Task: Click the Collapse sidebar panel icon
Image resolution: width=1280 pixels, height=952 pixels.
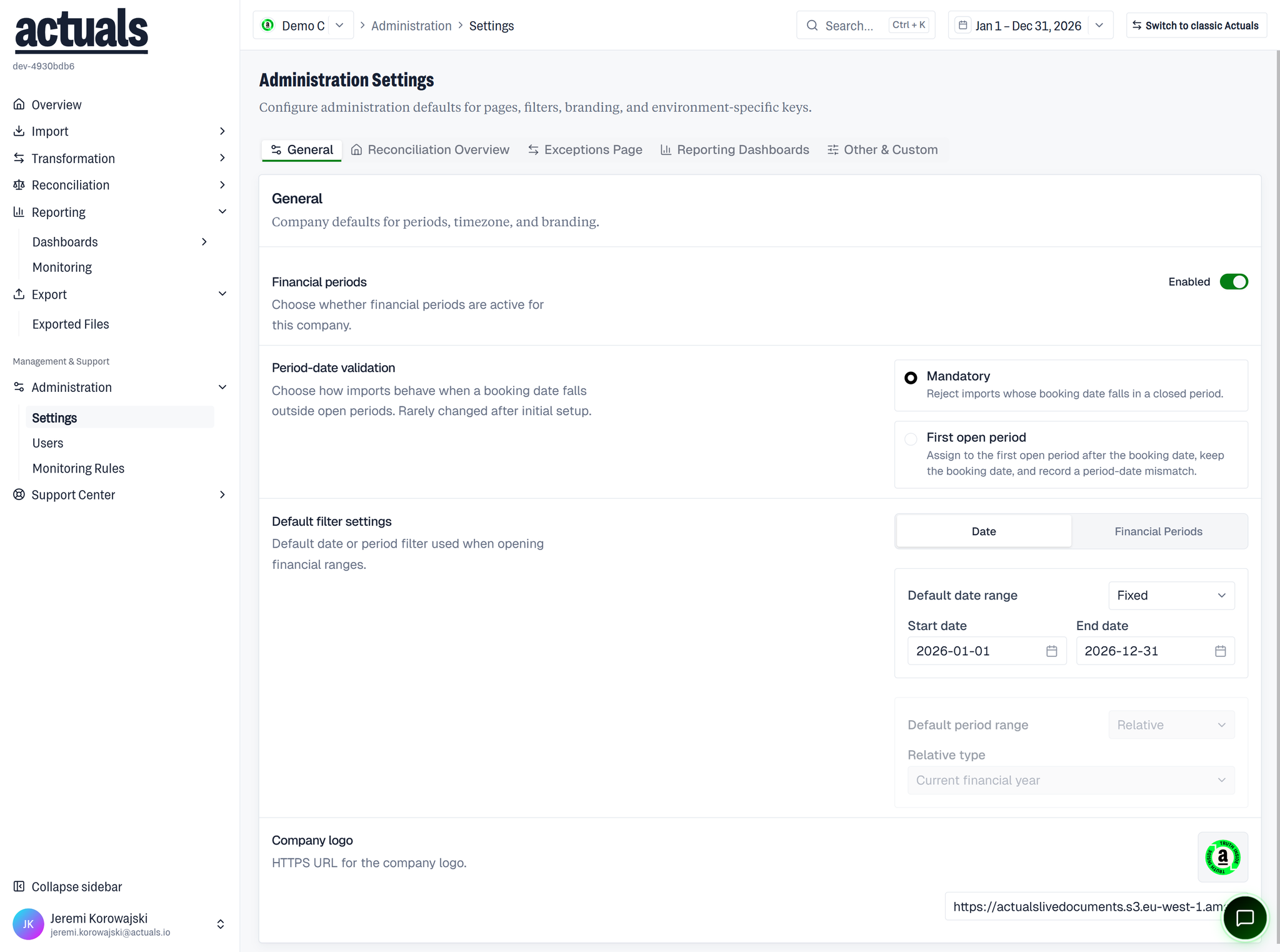Action: click(19, 886)
